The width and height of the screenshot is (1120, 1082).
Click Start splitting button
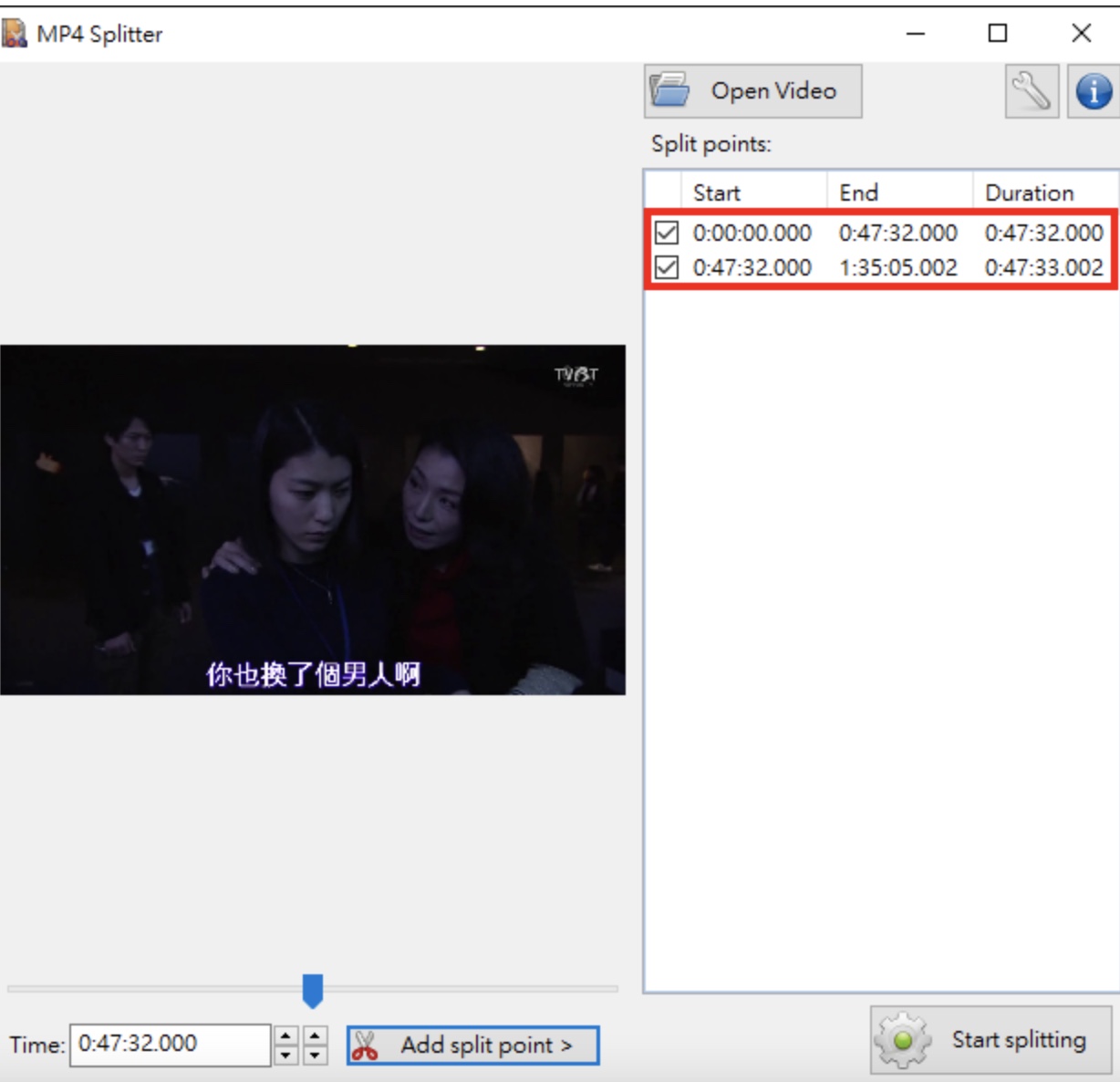[991, 1040]
